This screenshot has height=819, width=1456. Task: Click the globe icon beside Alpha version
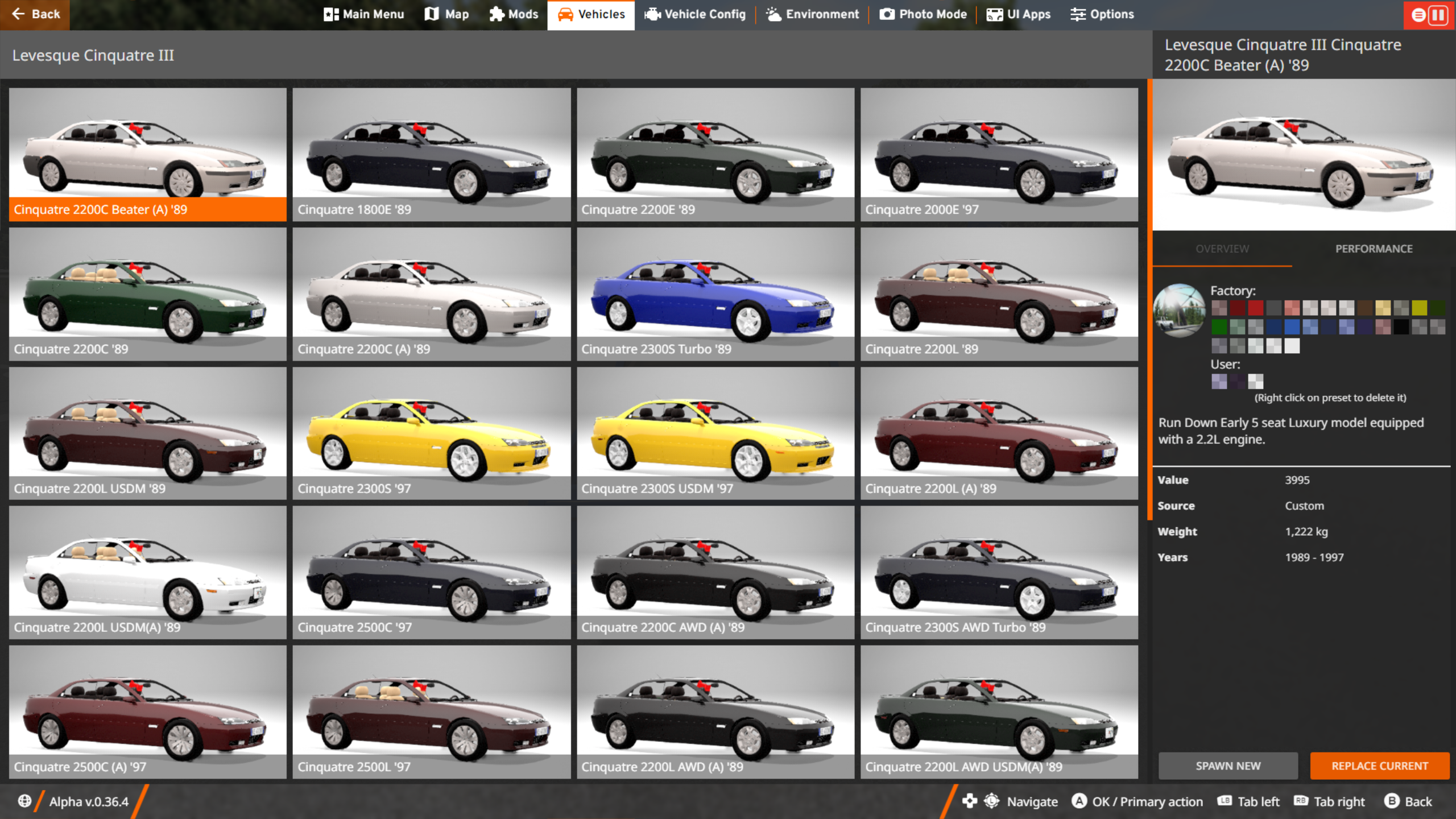click(x=24, y=801)
